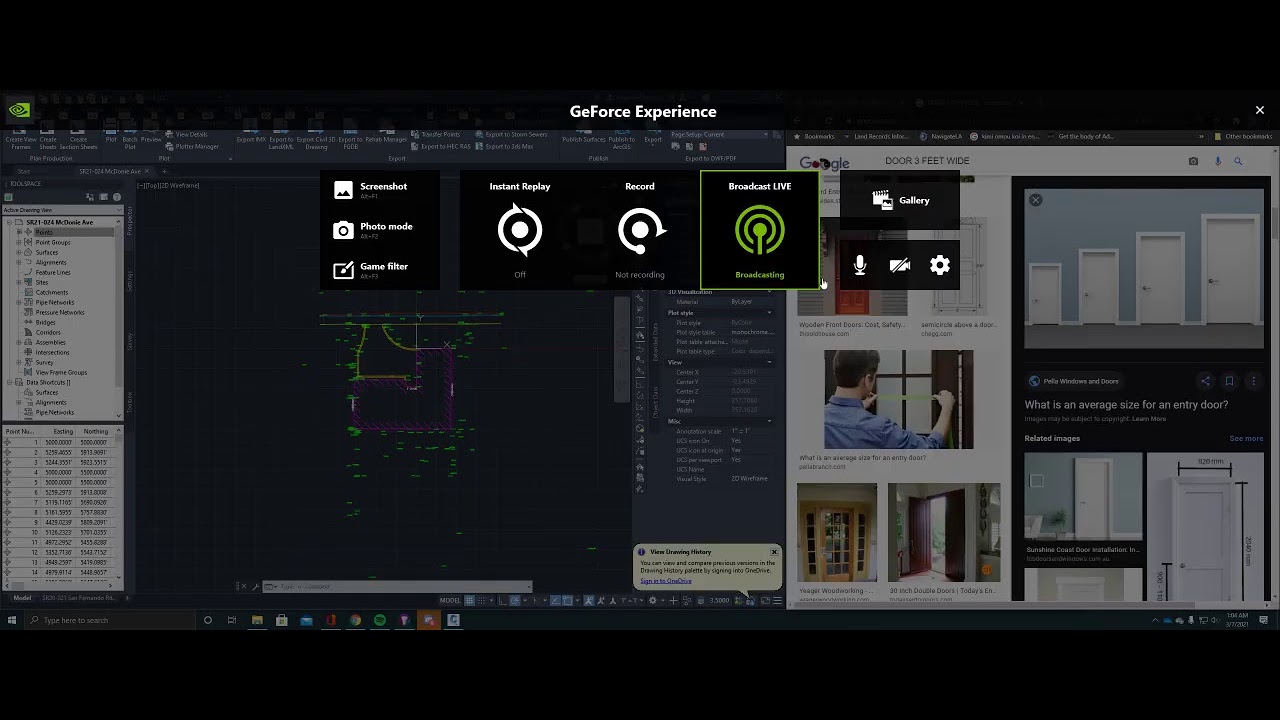This screenshot has height=720, width=1280.
Task: Close the Google image preview panel
Action: click(1036, 200)
